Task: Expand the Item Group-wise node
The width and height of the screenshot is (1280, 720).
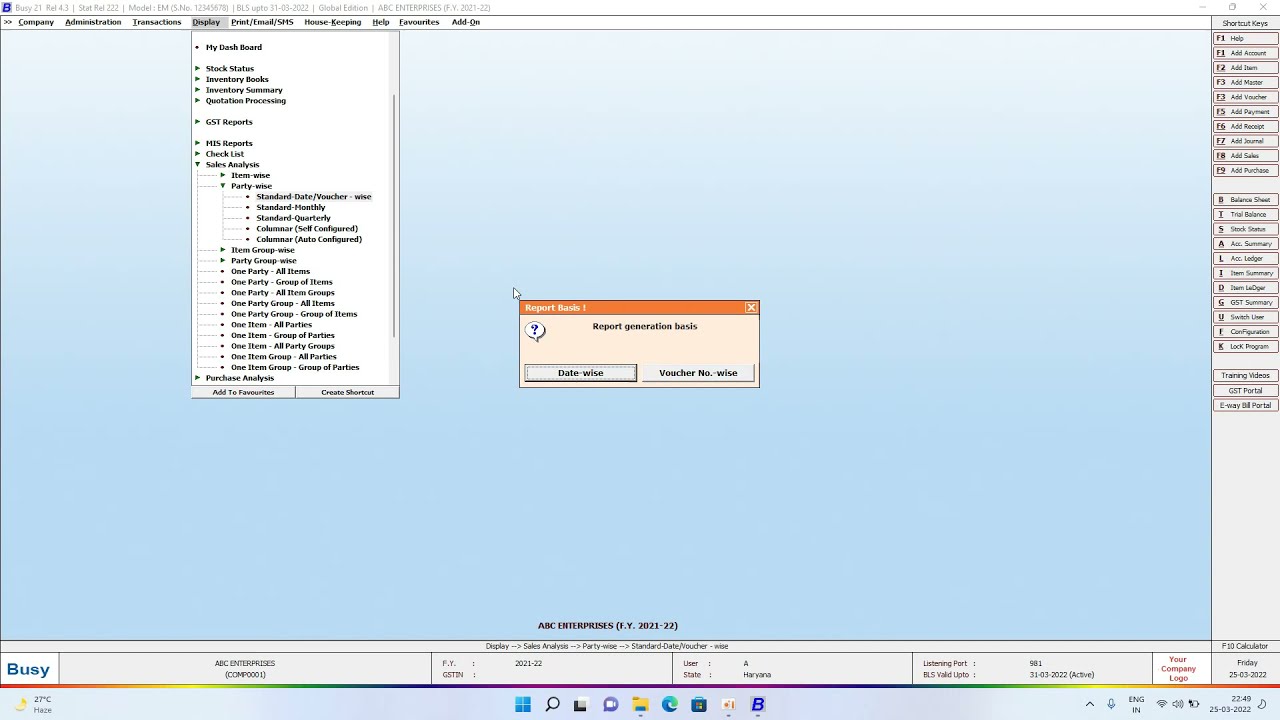Action: click(x=223, y=250)
